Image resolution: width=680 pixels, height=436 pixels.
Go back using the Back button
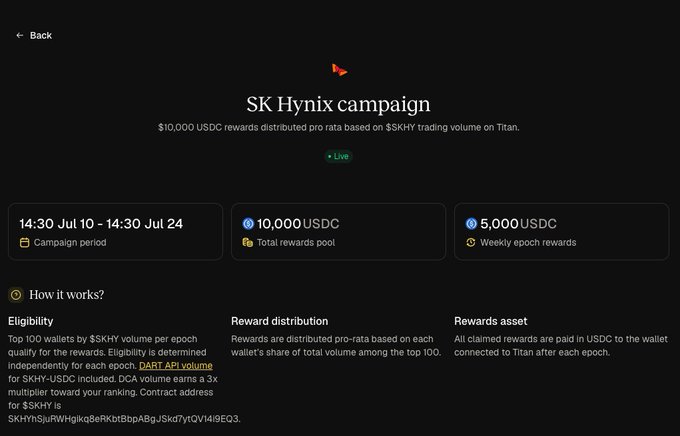(x=34, y=36)
